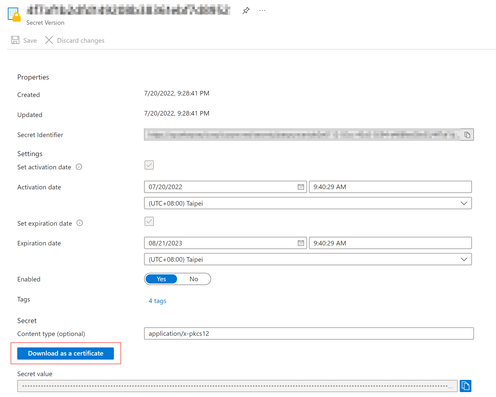The image size is (496, 397).
Task: Click Download as a certificate button
Action: (66, 353)
